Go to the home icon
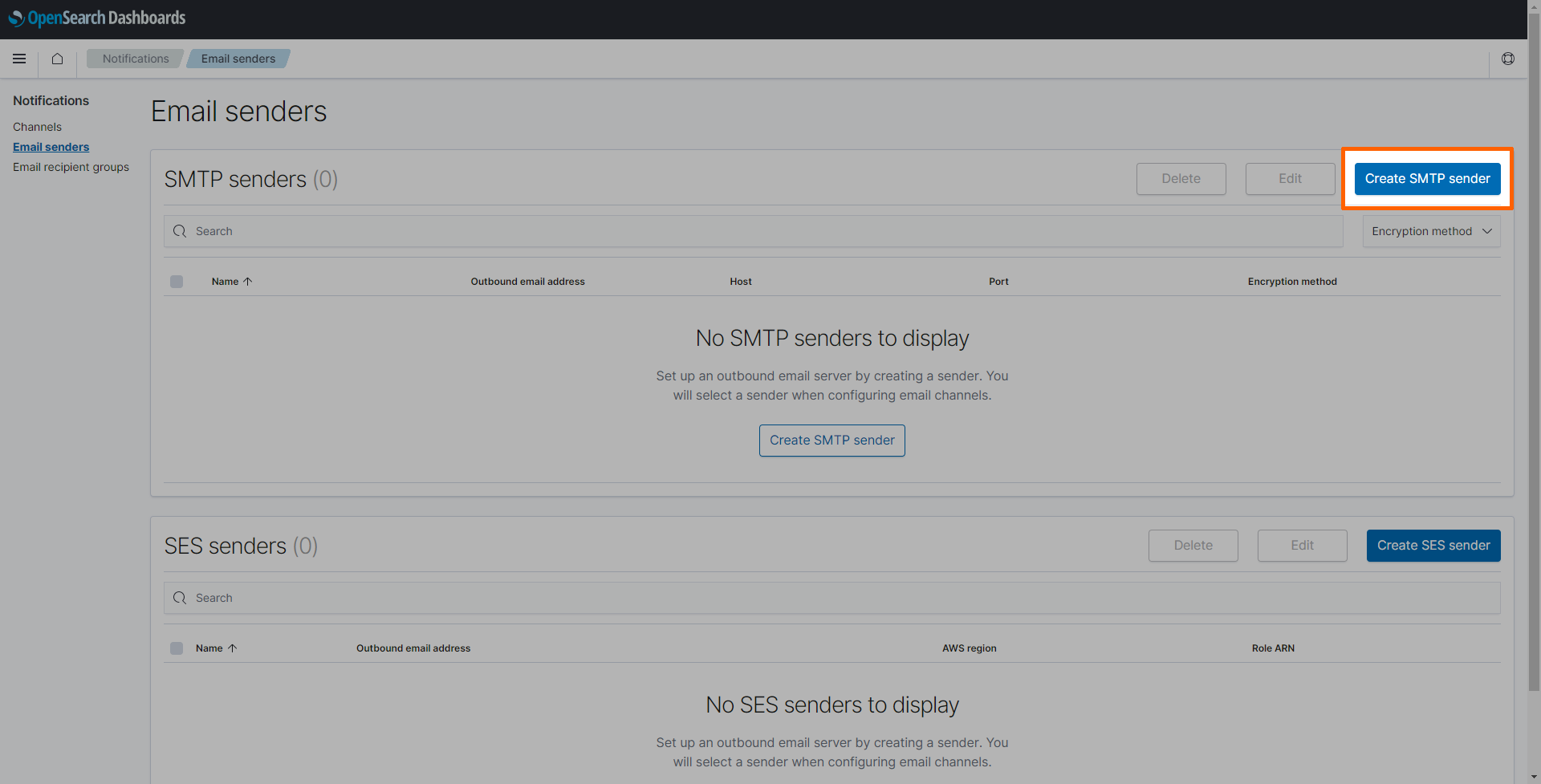The height and width of the screenshot is (784, 1541). coord(57,59)
